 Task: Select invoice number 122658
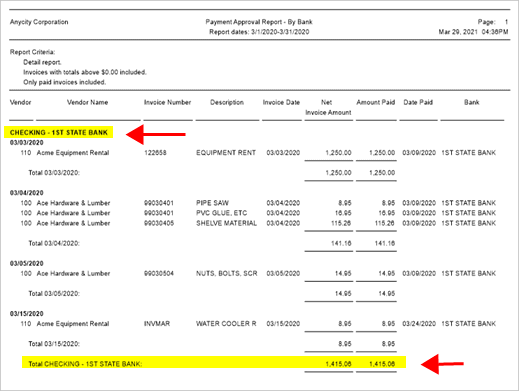(155, 153)
